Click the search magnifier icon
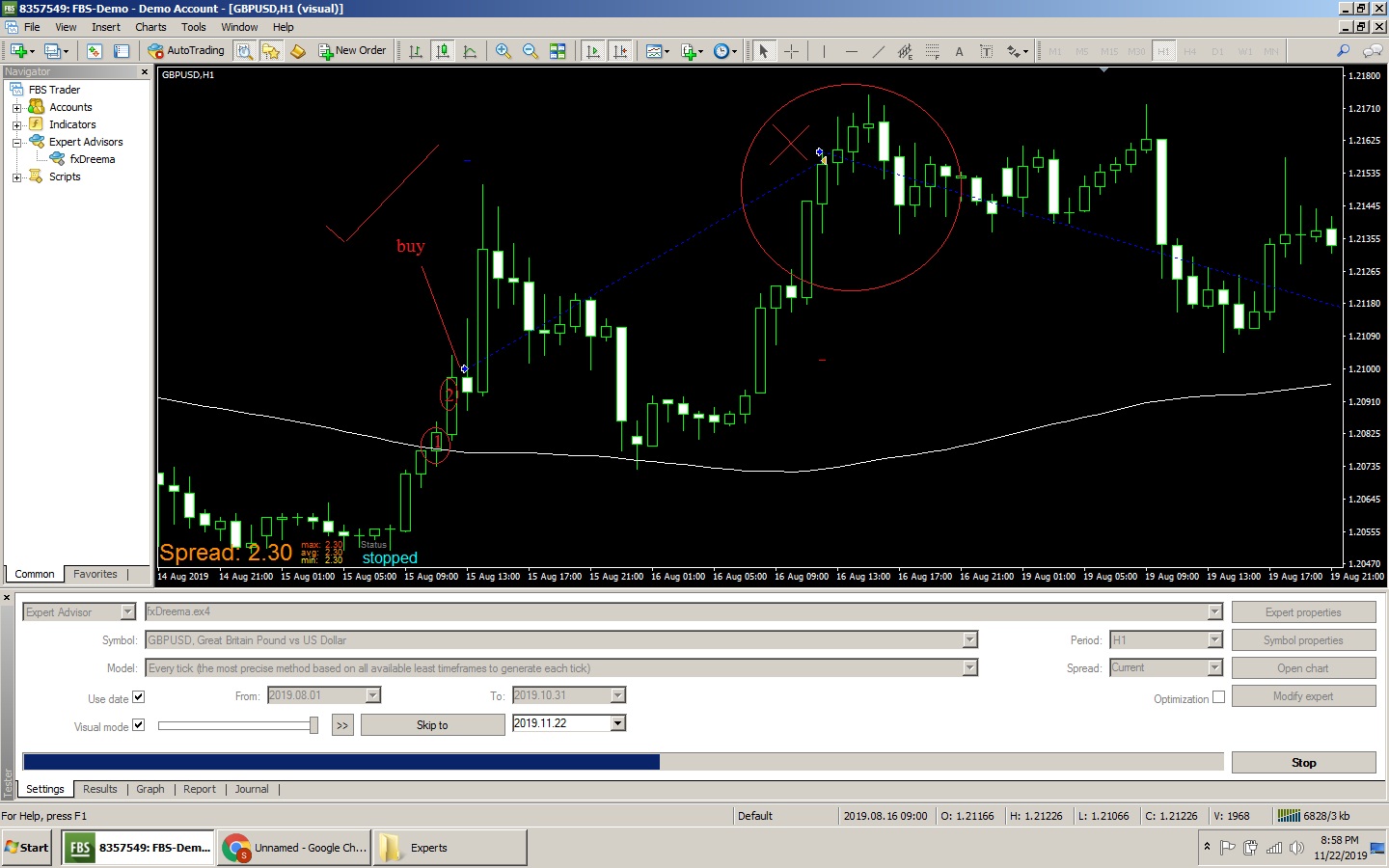1389x868 pixels. [1343, 51]
